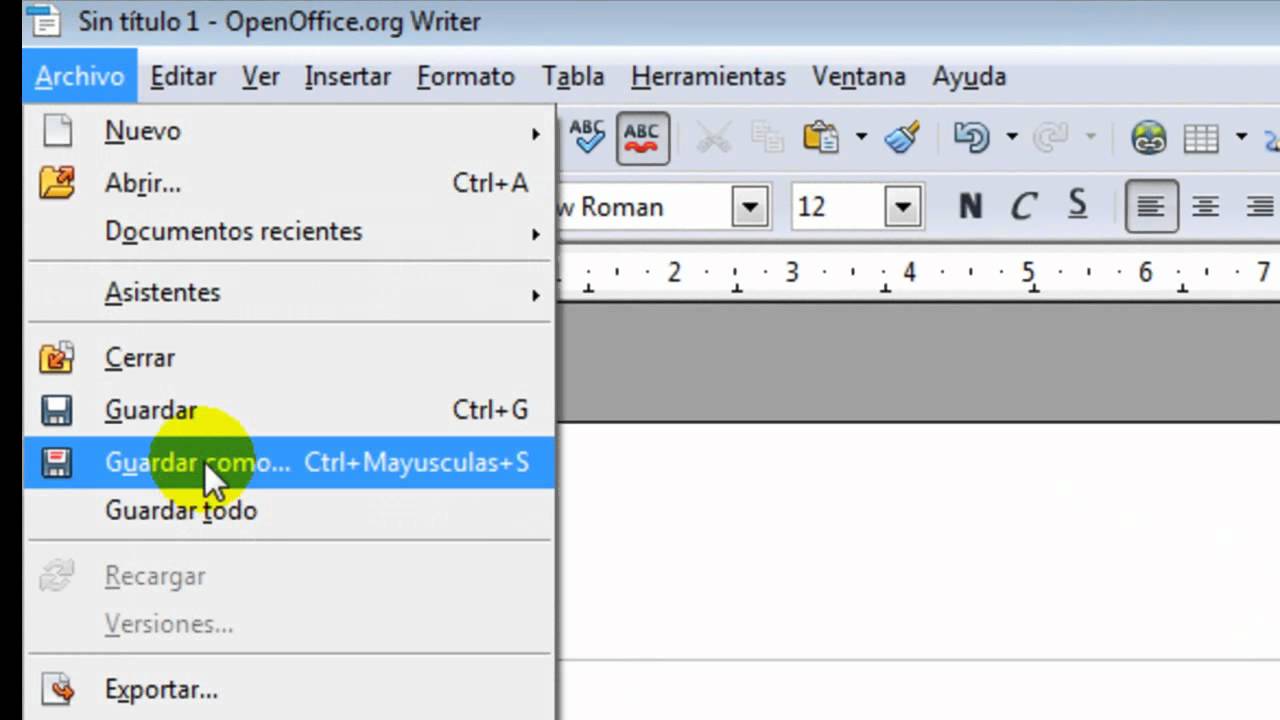Select left text alignment

coord(1151,206)
